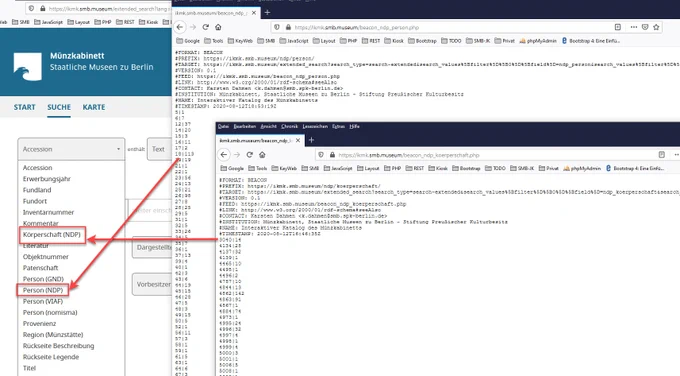Image resolution: width=680 pixels, height=376 pixels.
Task: Click the Pocket icon in person window
Action: point(645,27)
